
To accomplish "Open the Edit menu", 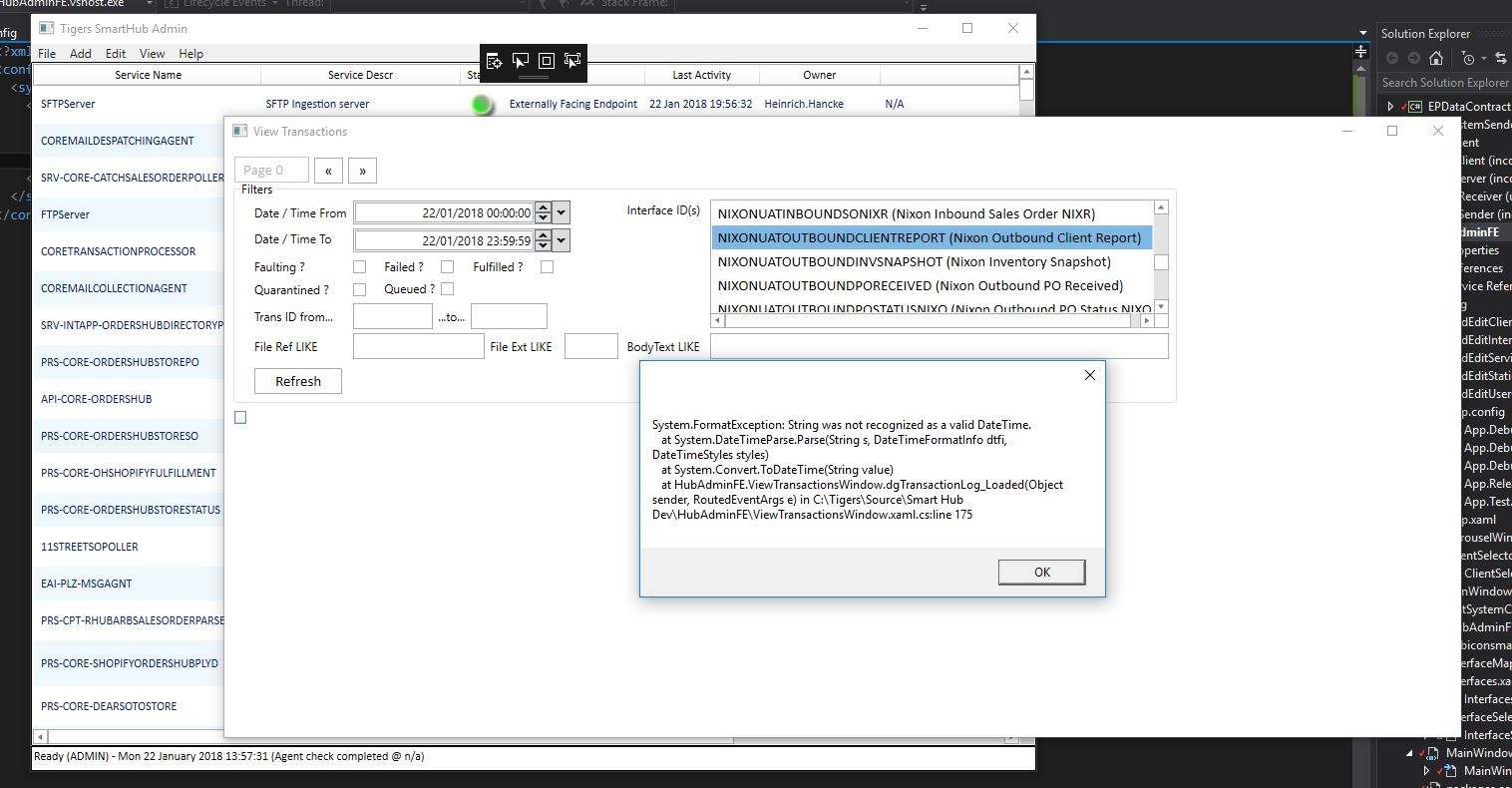I will tap(116, 54).
